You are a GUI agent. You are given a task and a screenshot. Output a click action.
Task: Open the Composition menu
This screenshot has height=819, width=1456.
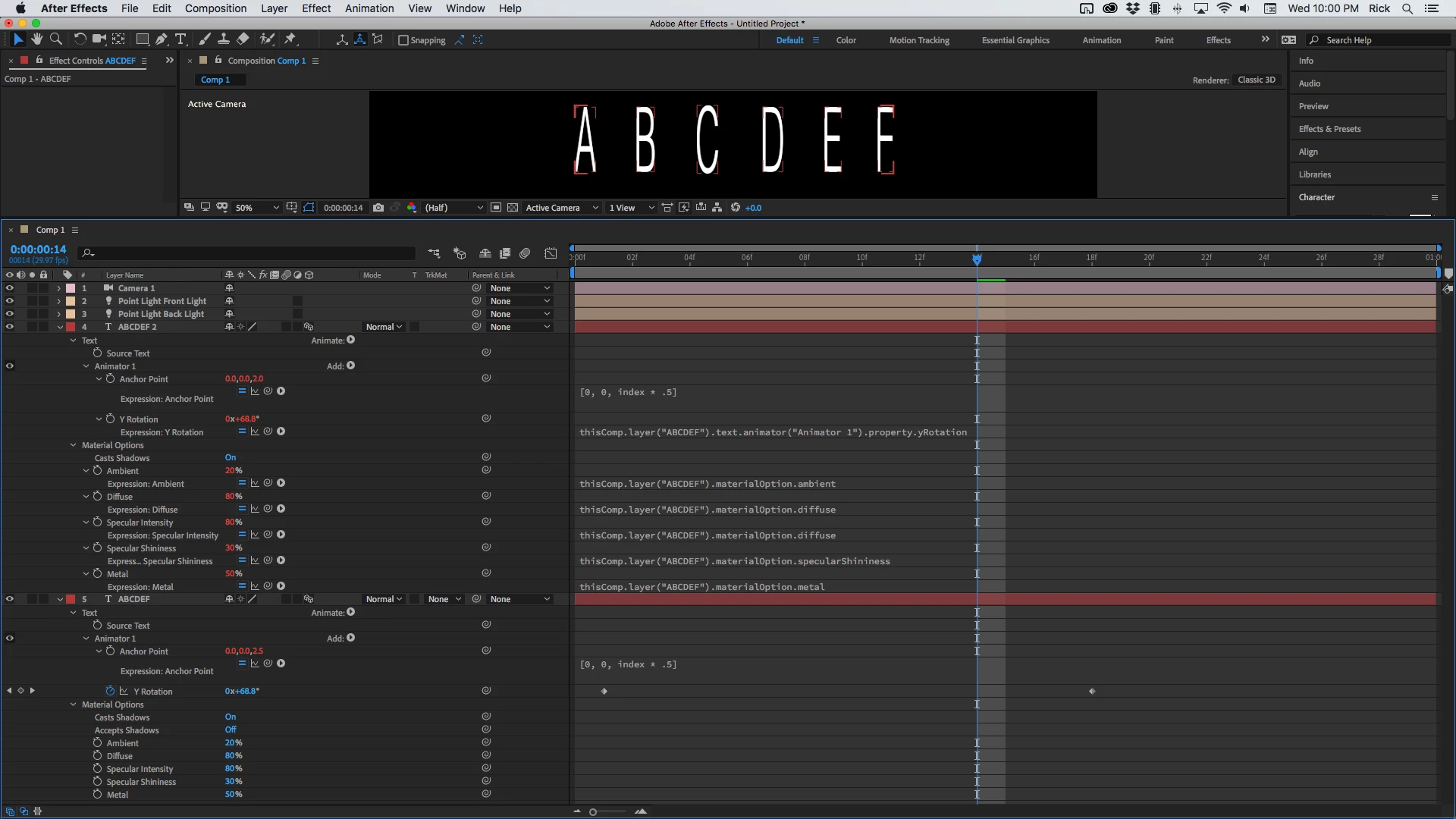[215, 8]
